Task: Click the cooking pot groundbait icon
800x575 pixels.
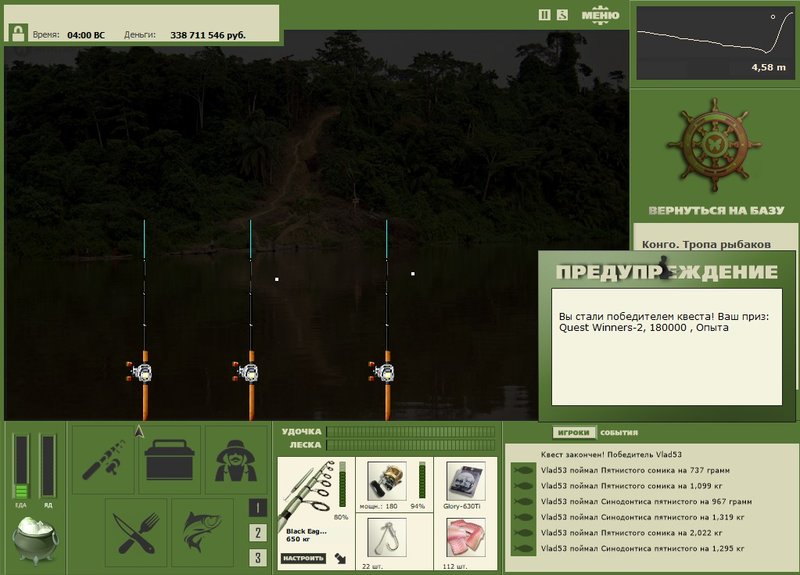Action: pyautogui.click(x=35, y=540)
